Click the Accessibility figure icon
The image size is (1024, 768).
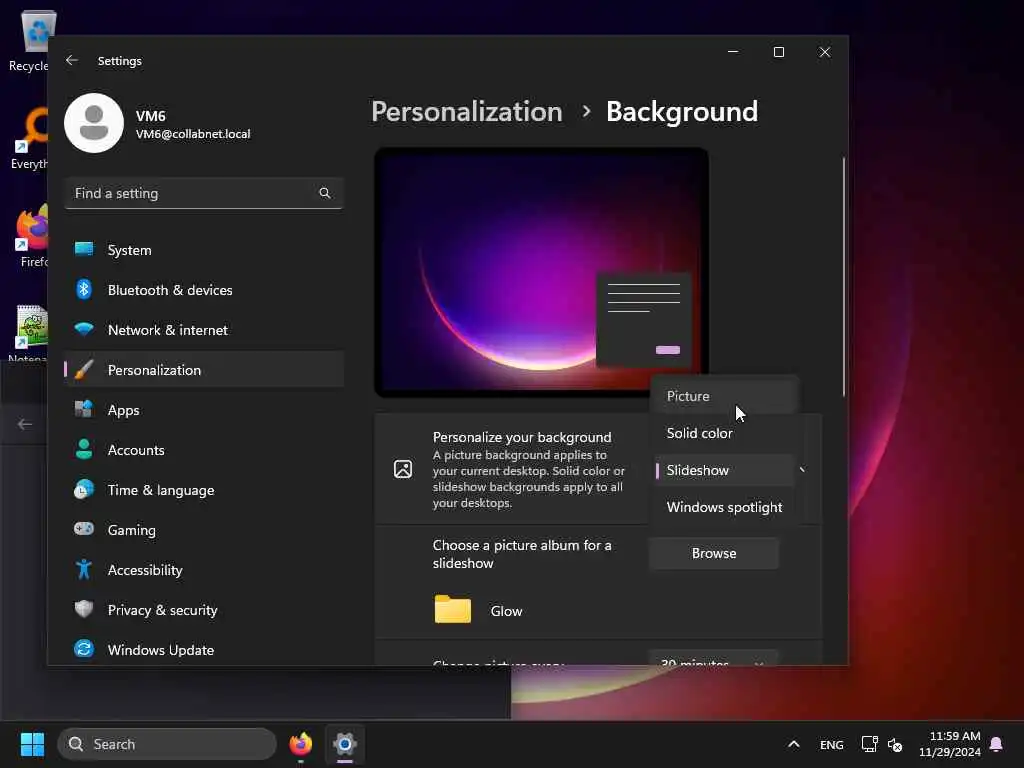point(84,569)
